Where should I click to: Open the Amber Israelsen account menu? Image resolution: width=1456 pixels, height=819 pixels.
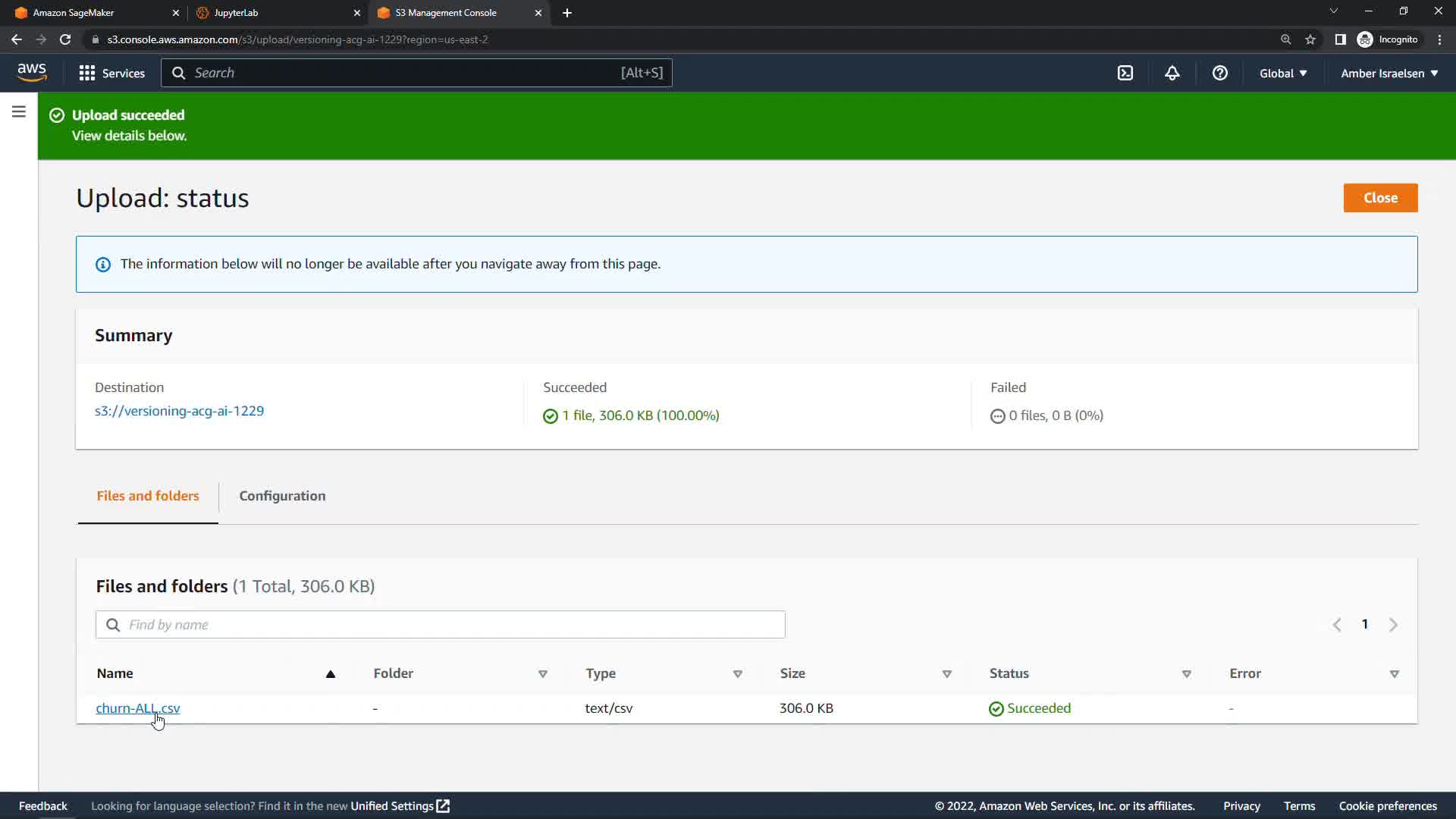point(1389,73)
